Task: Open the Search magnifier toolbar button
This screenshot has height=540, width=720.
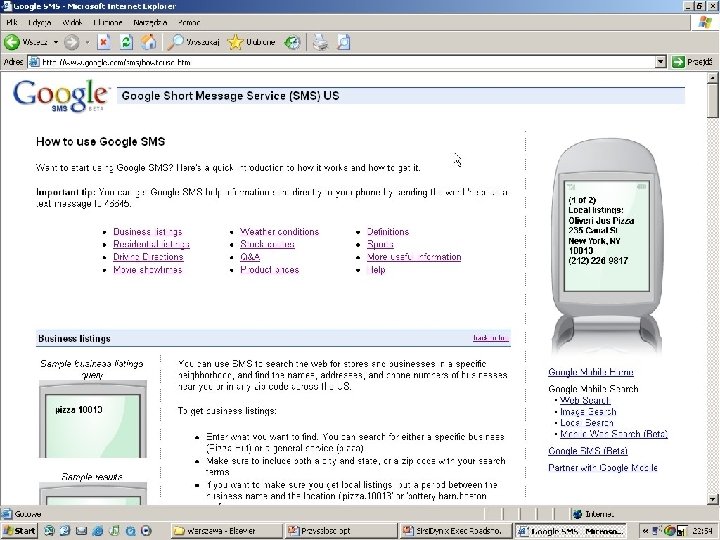Action: click(x=193, y=42)
